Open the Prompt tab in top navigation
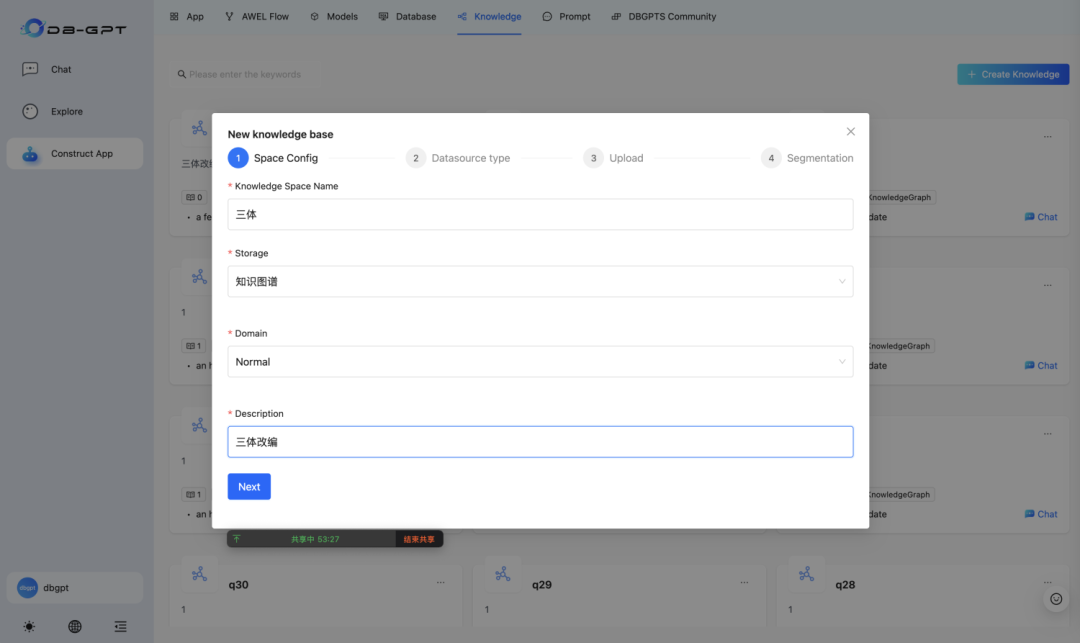Image resolution: width=1080 pixels, height=643 pixels. pyautogui.click(x=567, y=16)
